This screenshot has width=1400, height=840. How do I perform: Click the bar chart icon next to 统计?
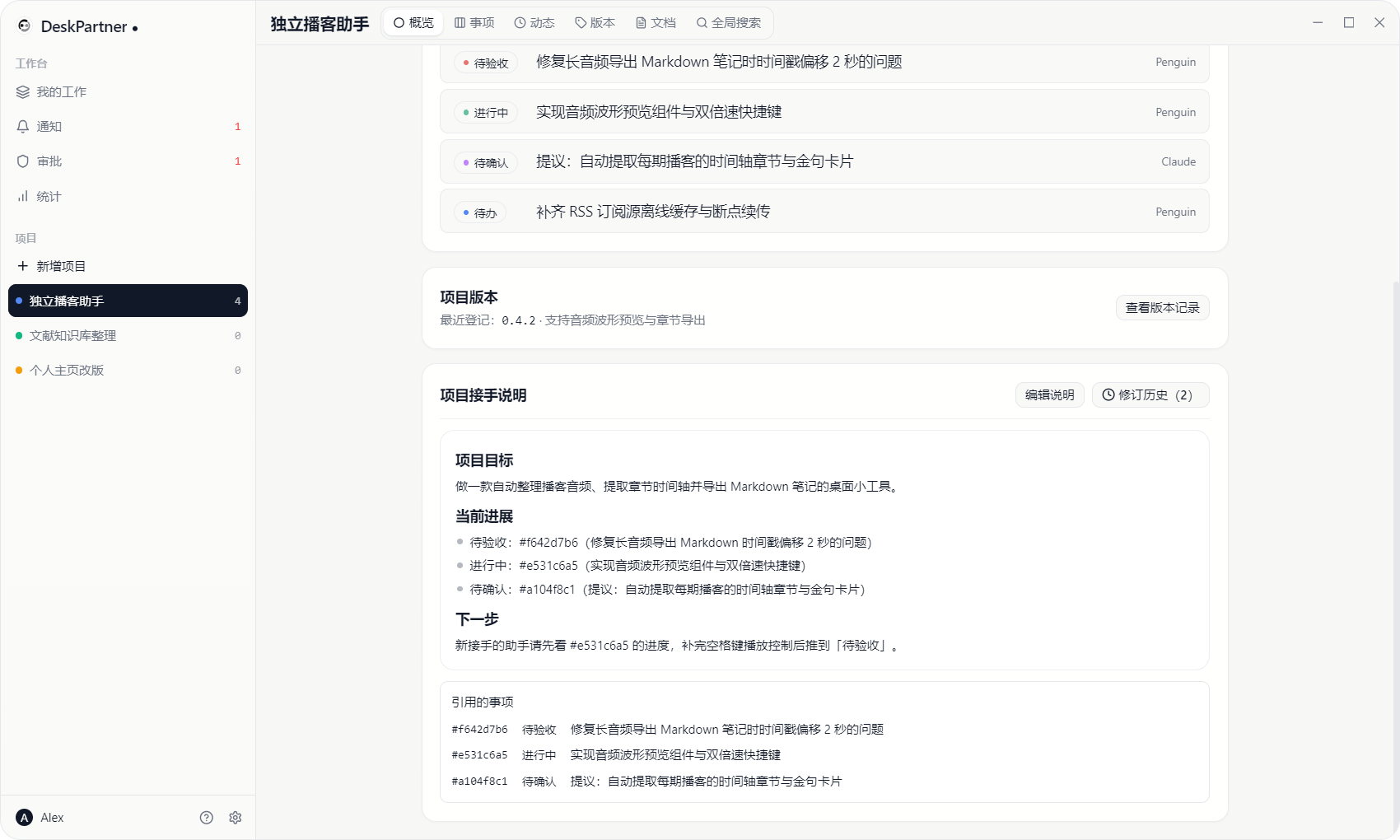coord(23,196)
